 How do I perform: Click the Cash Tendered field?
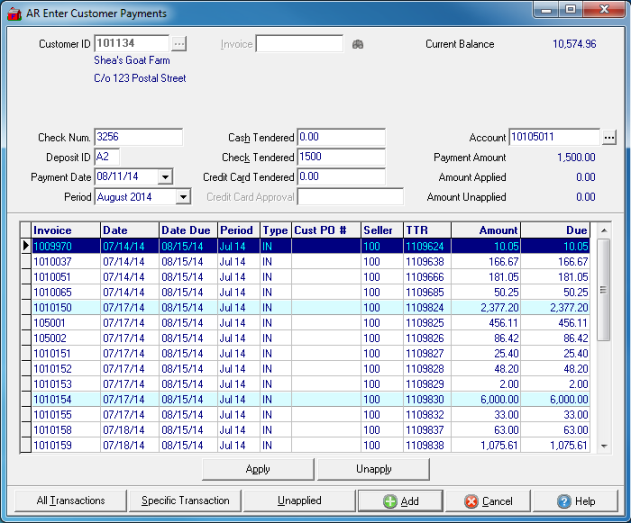click(x=340, y=137)
